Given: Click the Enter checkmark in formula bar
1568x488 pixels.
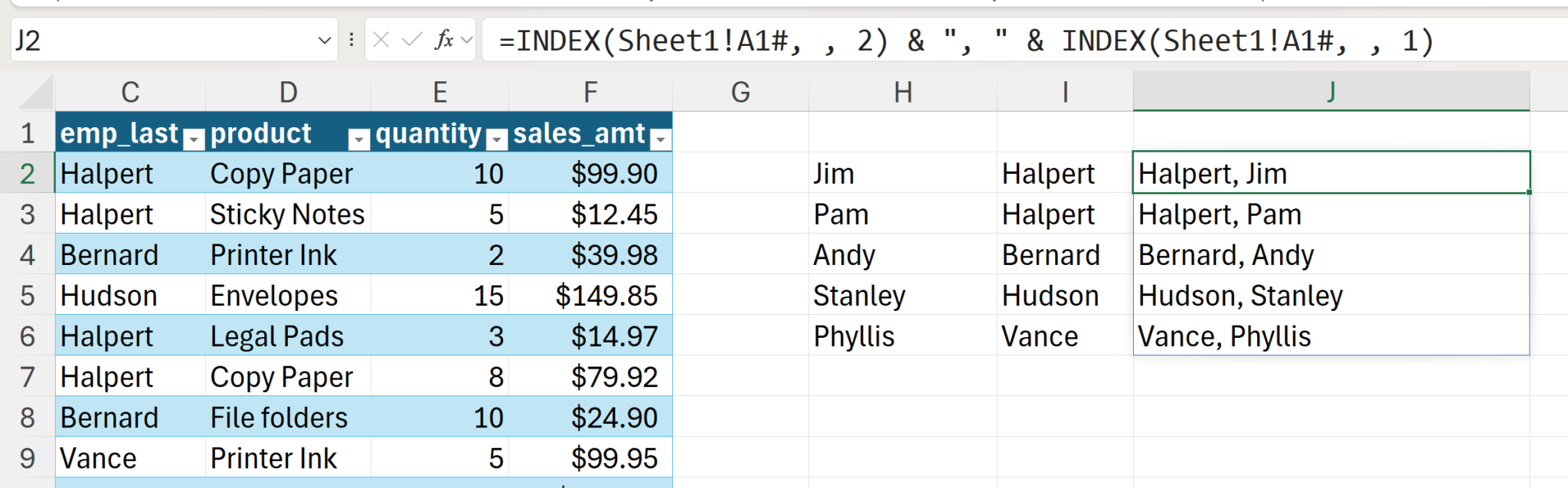Looking at the screenshot, I should tap(412, 40).
